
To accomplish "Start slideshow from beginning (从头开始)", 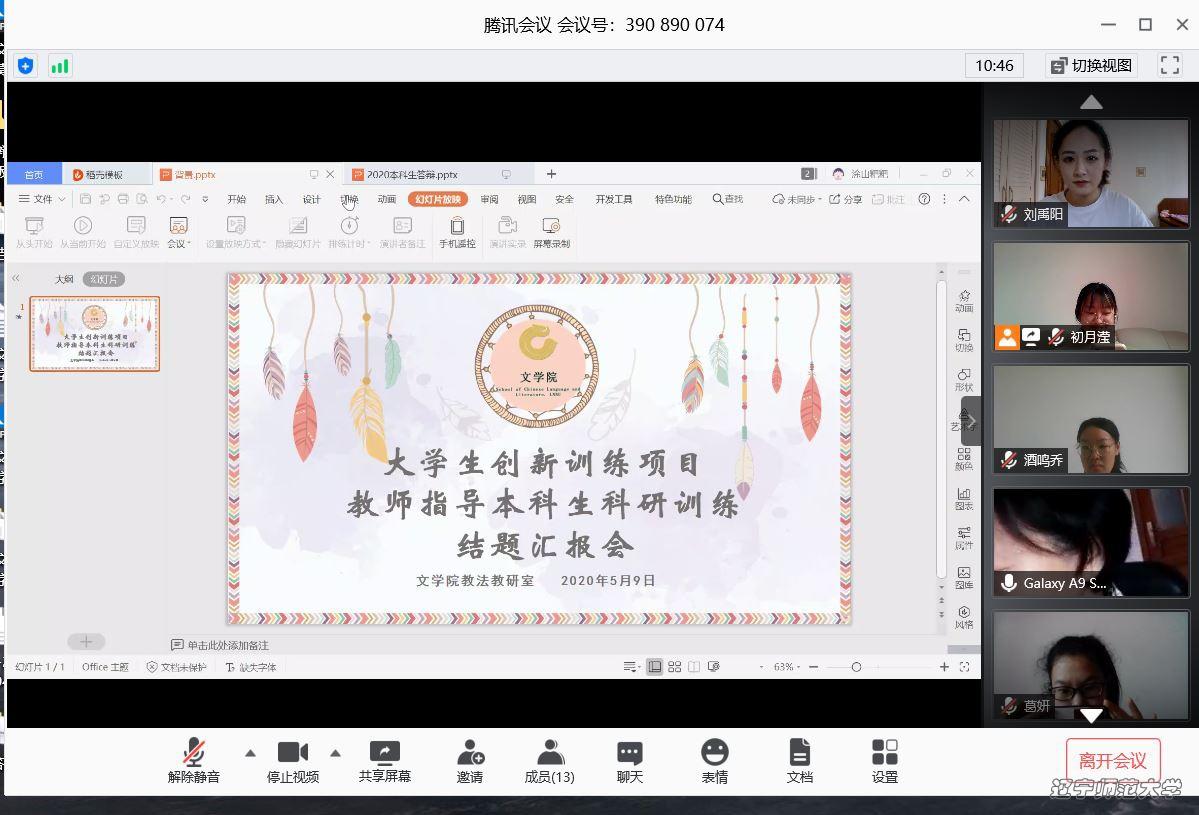I will click(x=36, y=234).
